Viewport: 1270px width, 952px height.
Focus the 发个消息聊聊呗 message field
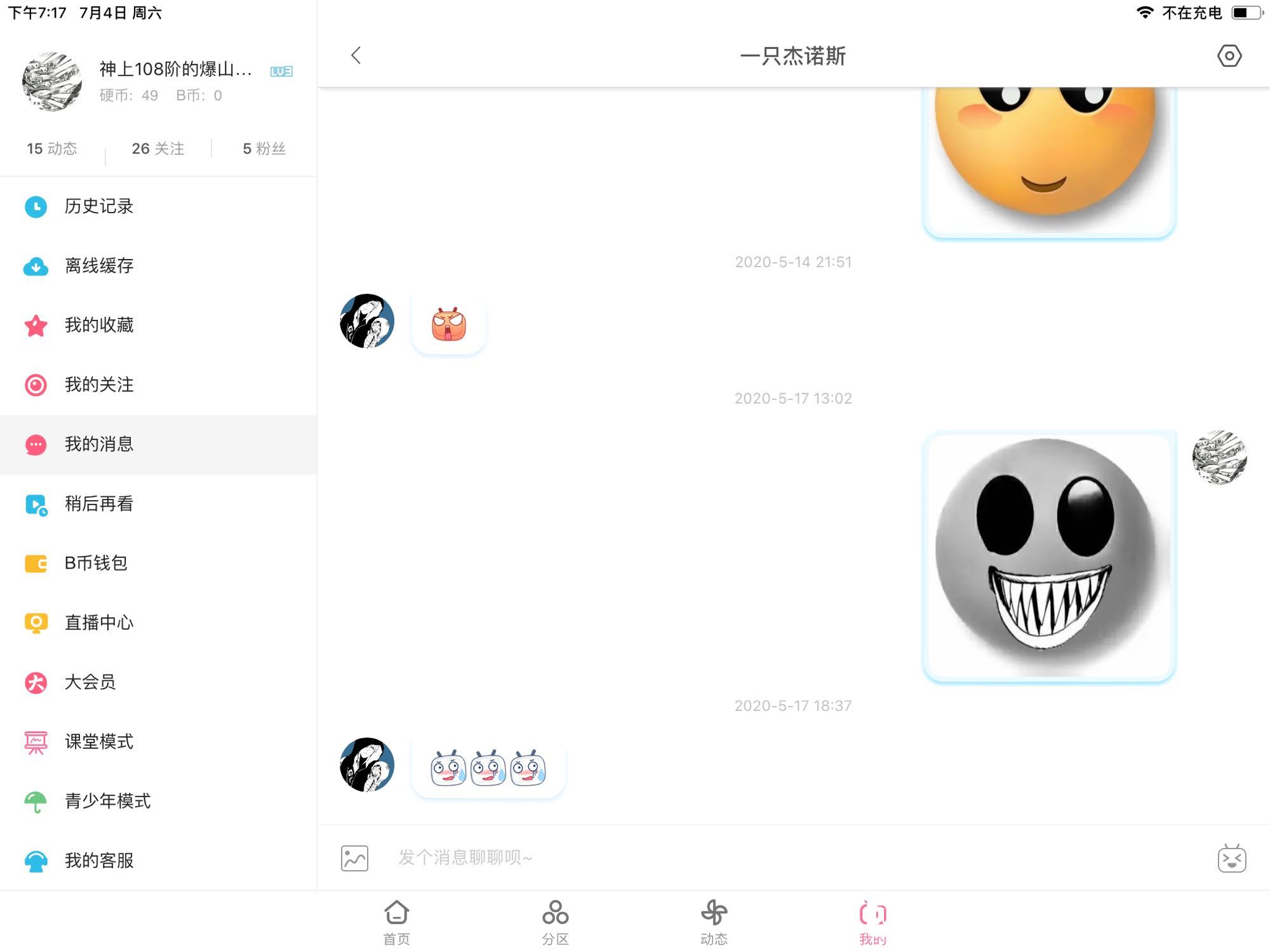tap(794, 858)
